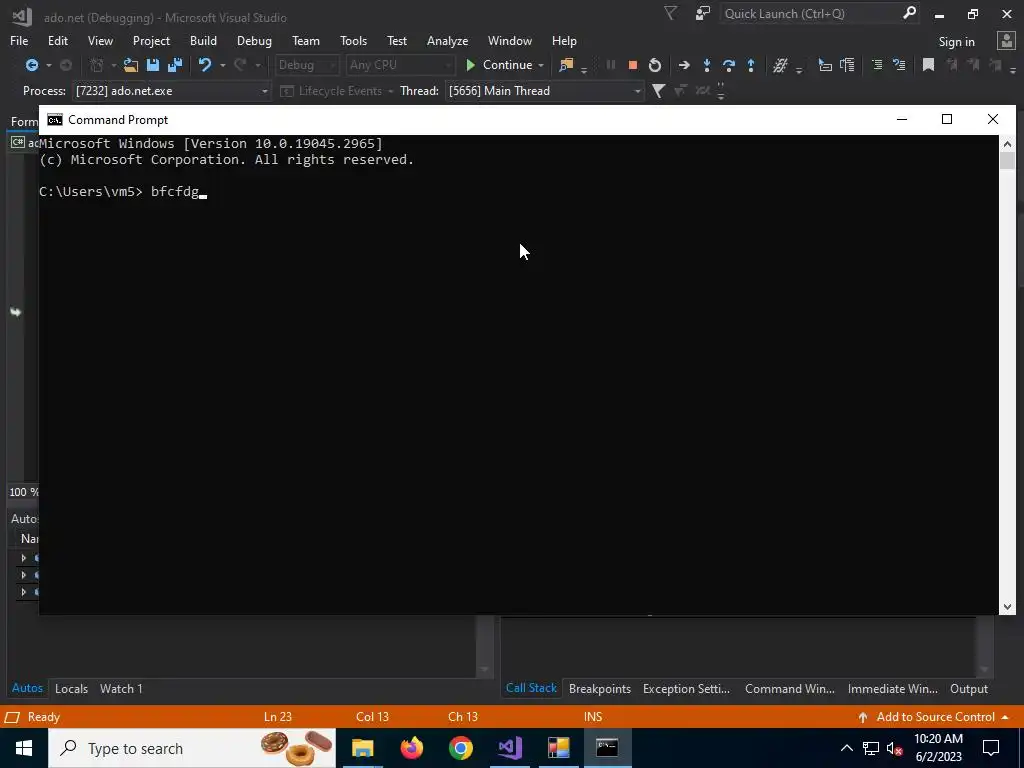Open the Tools menu
The width and height of the screenshot is (1024, 768).
[x=353, y=40]
